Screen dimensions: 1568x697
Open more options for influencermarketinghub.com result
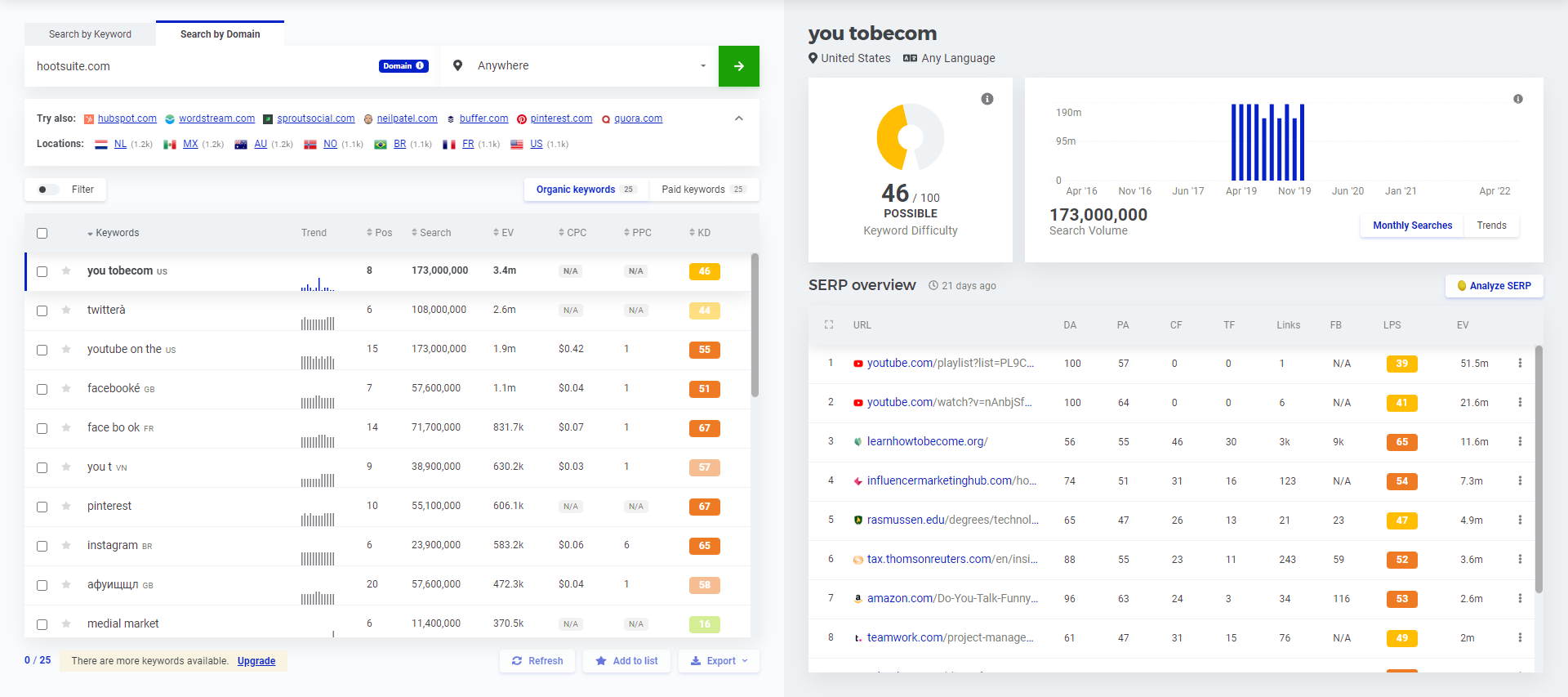tap(1520, 480)
